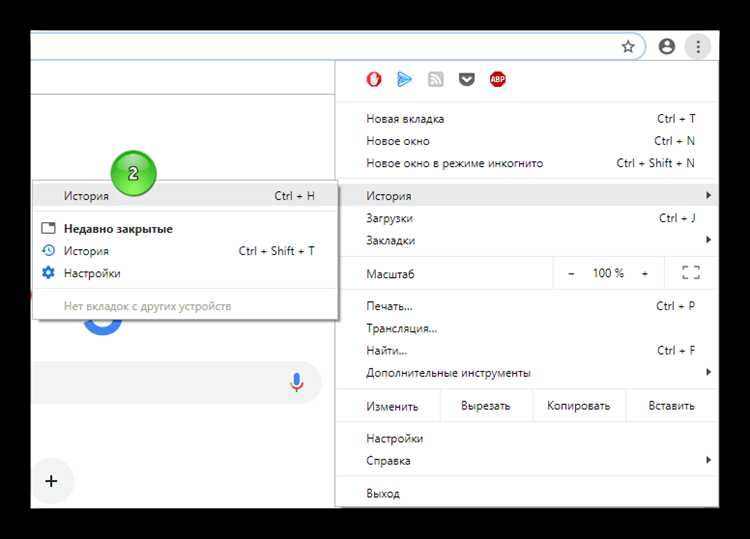Viewport: 750px width, 539px height.
Task: Open История with Ctrl+H in submenu
Action: [186, 196]
